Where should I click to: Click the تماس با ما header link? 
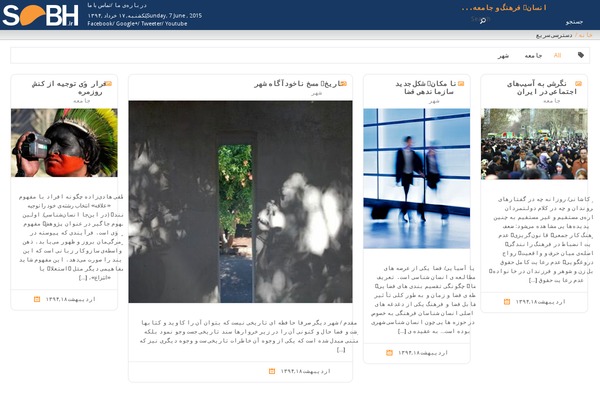(102, 5)
